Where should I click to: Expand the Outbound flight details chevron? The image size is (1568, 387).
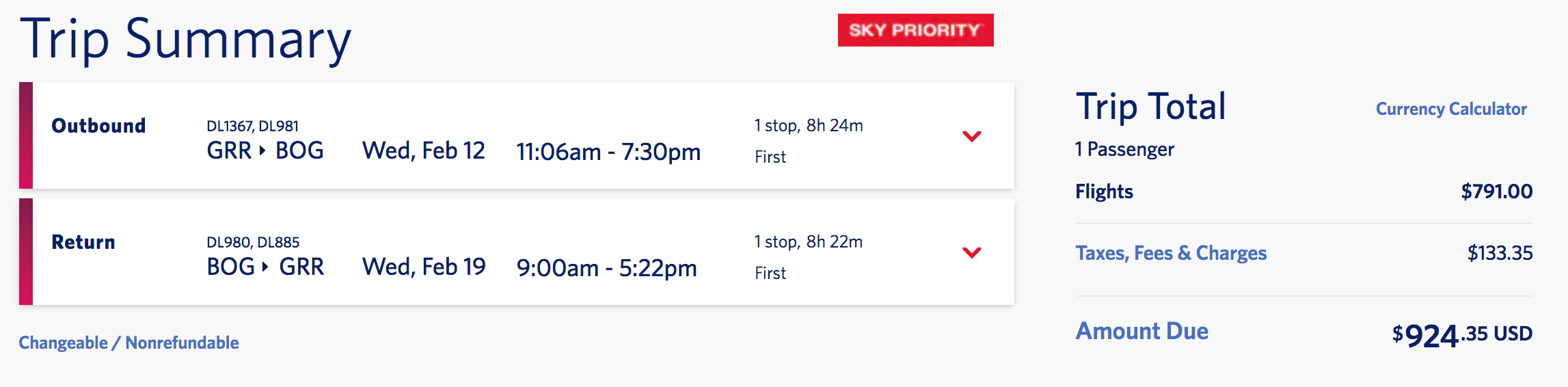coord(971,136)
